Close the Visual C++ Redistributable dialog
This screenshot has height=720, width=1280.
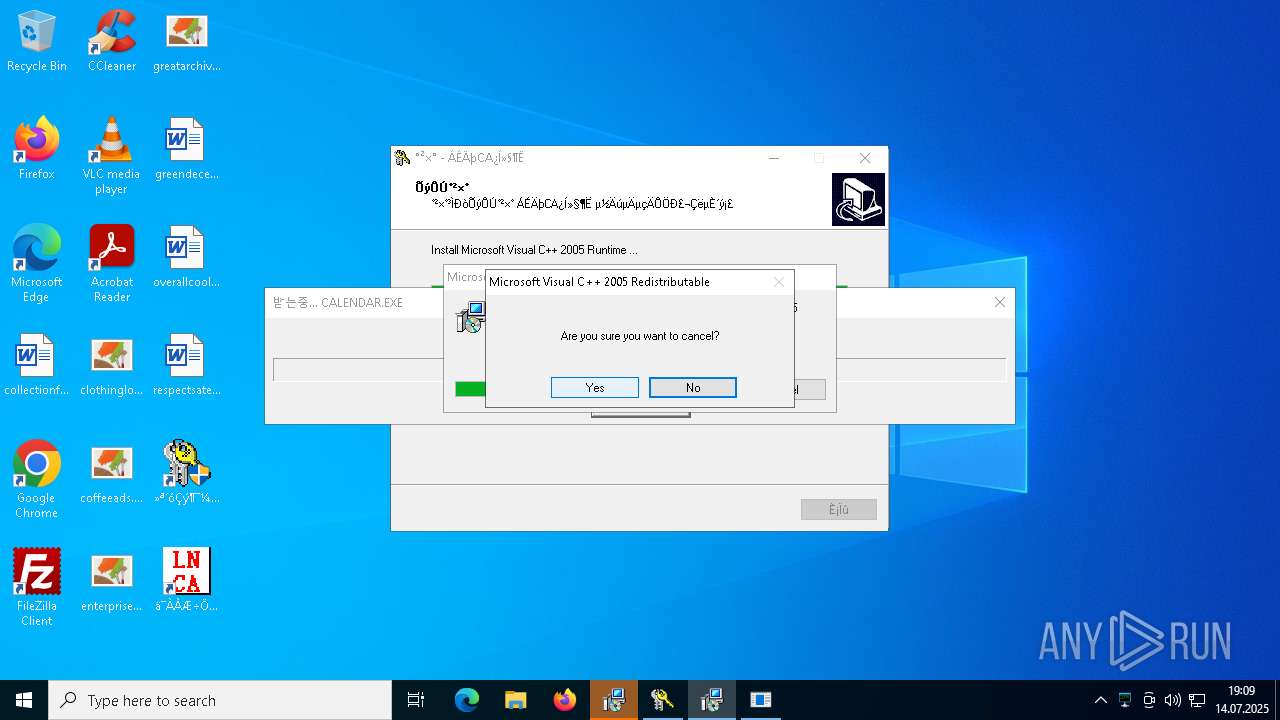tap(778, 282)
